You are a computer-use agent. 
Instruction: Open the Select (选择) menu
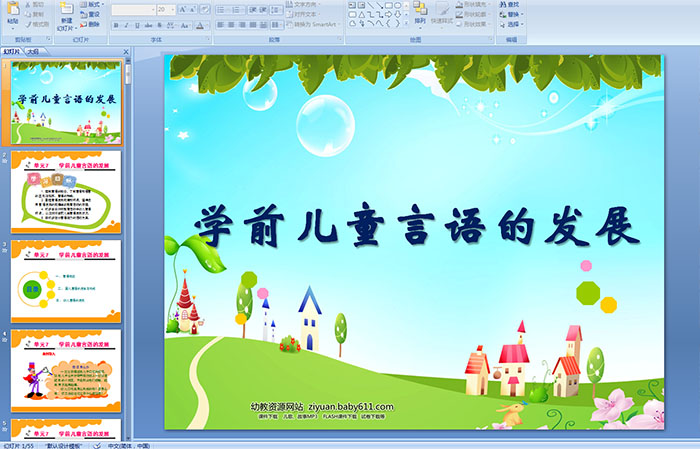512,24
